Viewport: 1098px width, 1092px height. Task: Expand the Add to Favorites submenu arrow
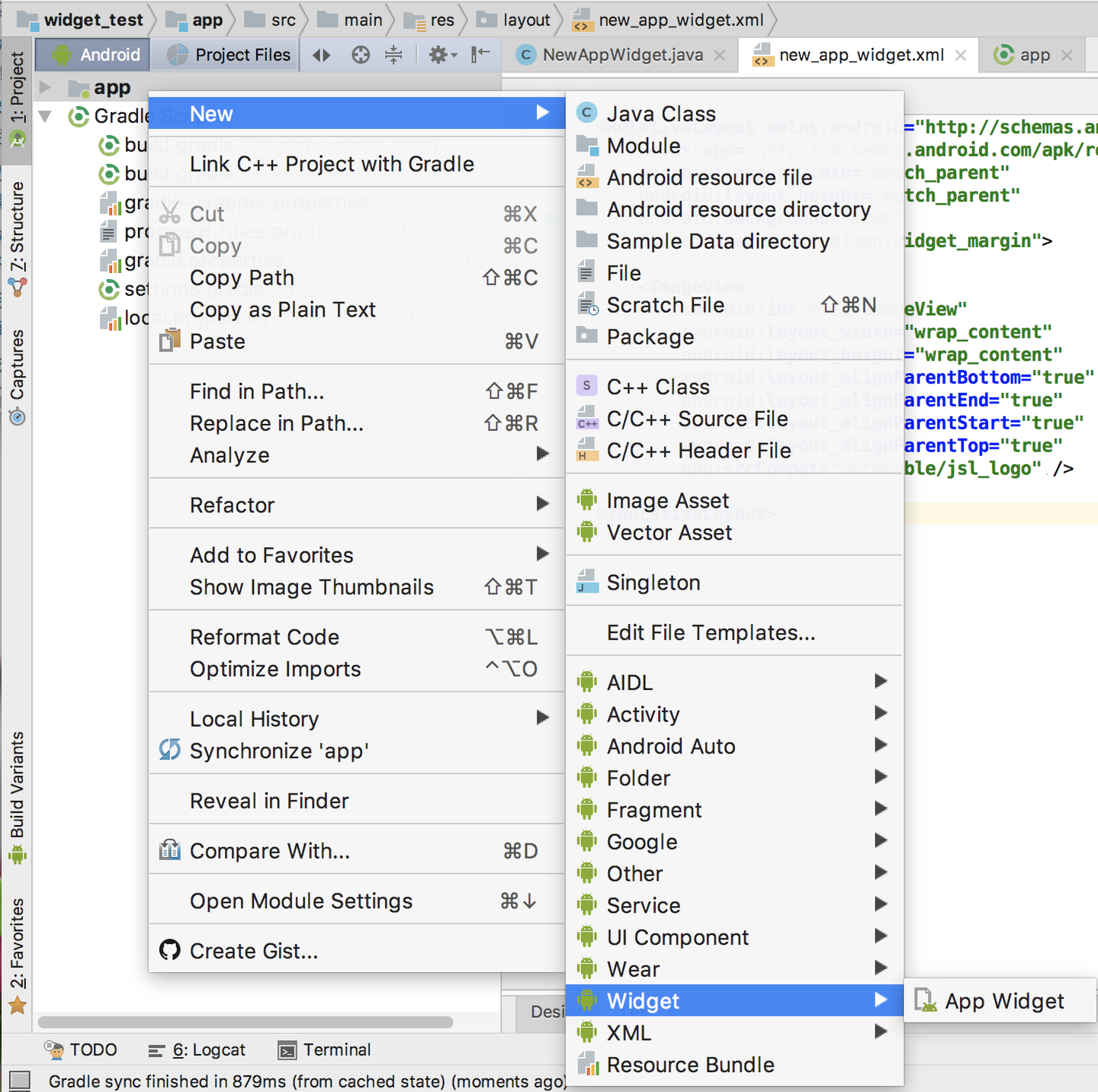[542, 554]
